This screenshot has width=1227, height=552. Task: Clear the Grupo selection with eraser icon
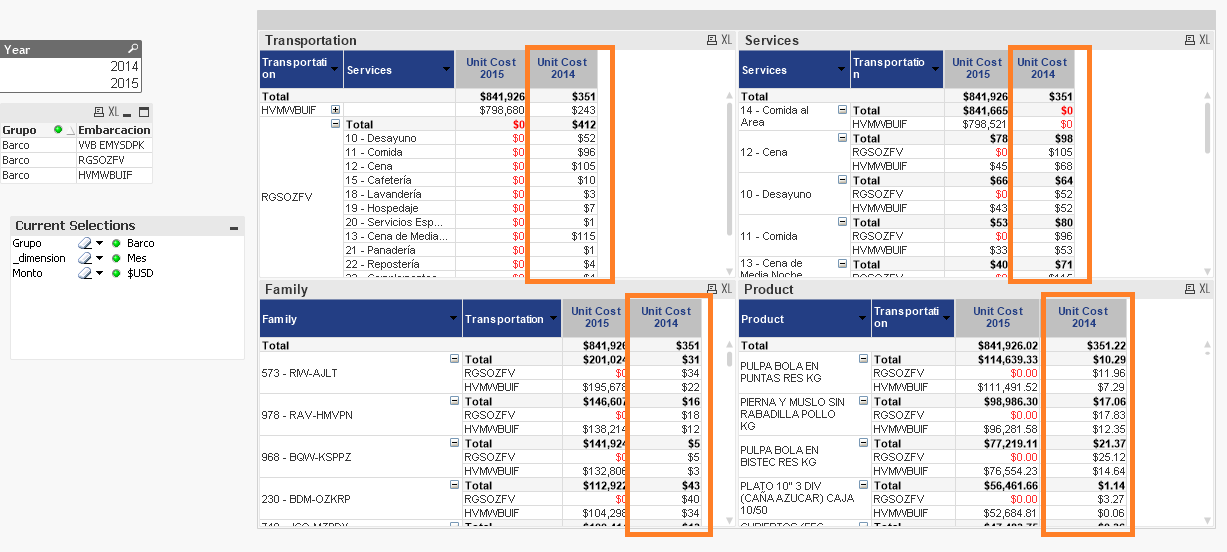[x=85, y=243]
